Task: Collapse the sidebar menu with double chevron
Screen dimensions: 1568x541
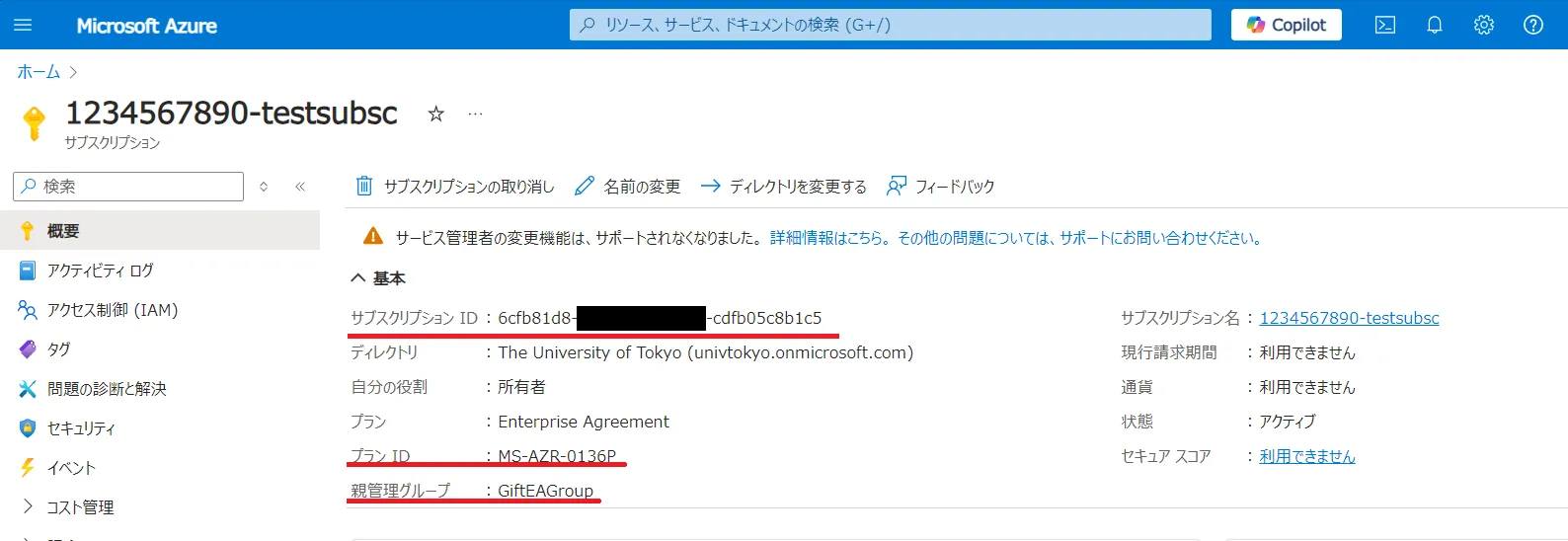Action: (x=300, y=186)
